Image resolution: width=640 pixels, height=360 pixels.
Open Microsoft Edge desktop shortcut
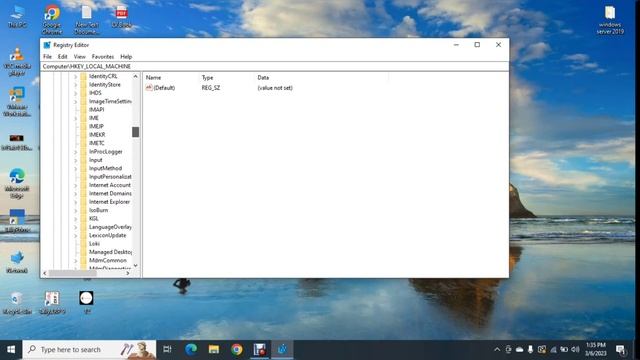[17, 183]
